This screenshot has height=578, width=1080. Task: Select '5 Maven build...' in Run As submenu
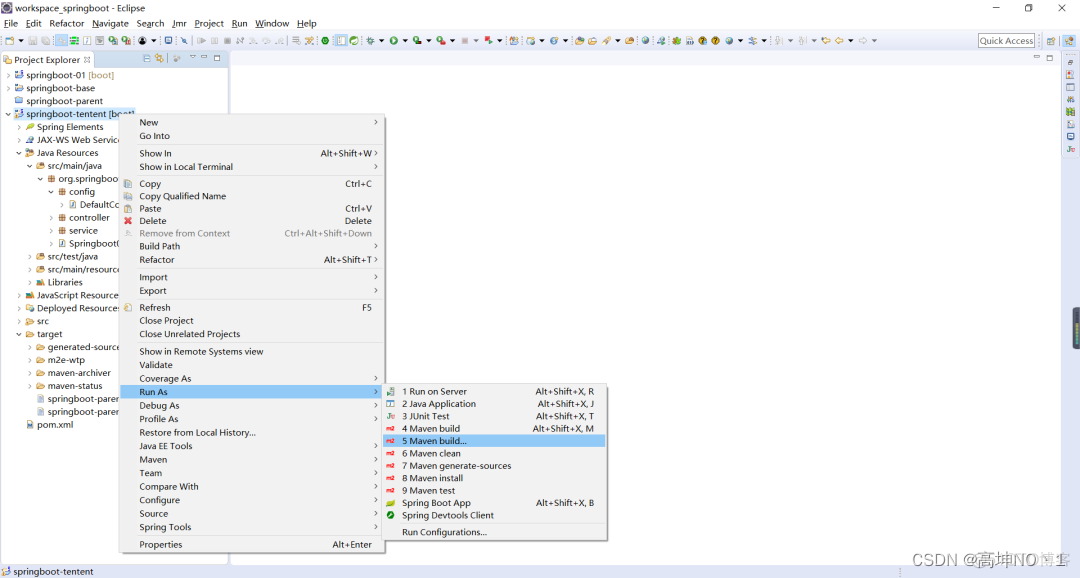click(x=495, y=441)
